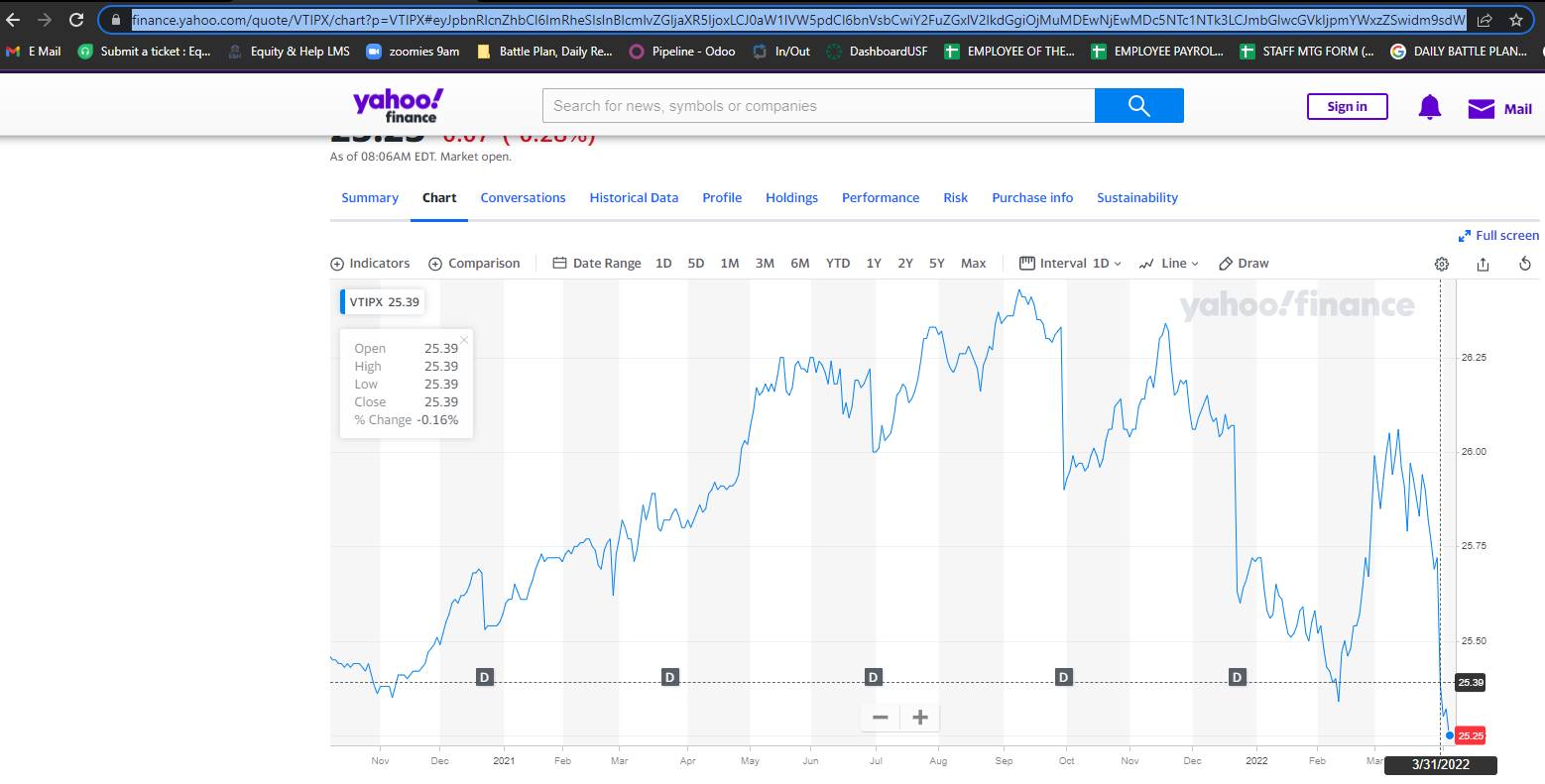
Task: Click dividend marker D near 2021
Action: click(485, 677)
